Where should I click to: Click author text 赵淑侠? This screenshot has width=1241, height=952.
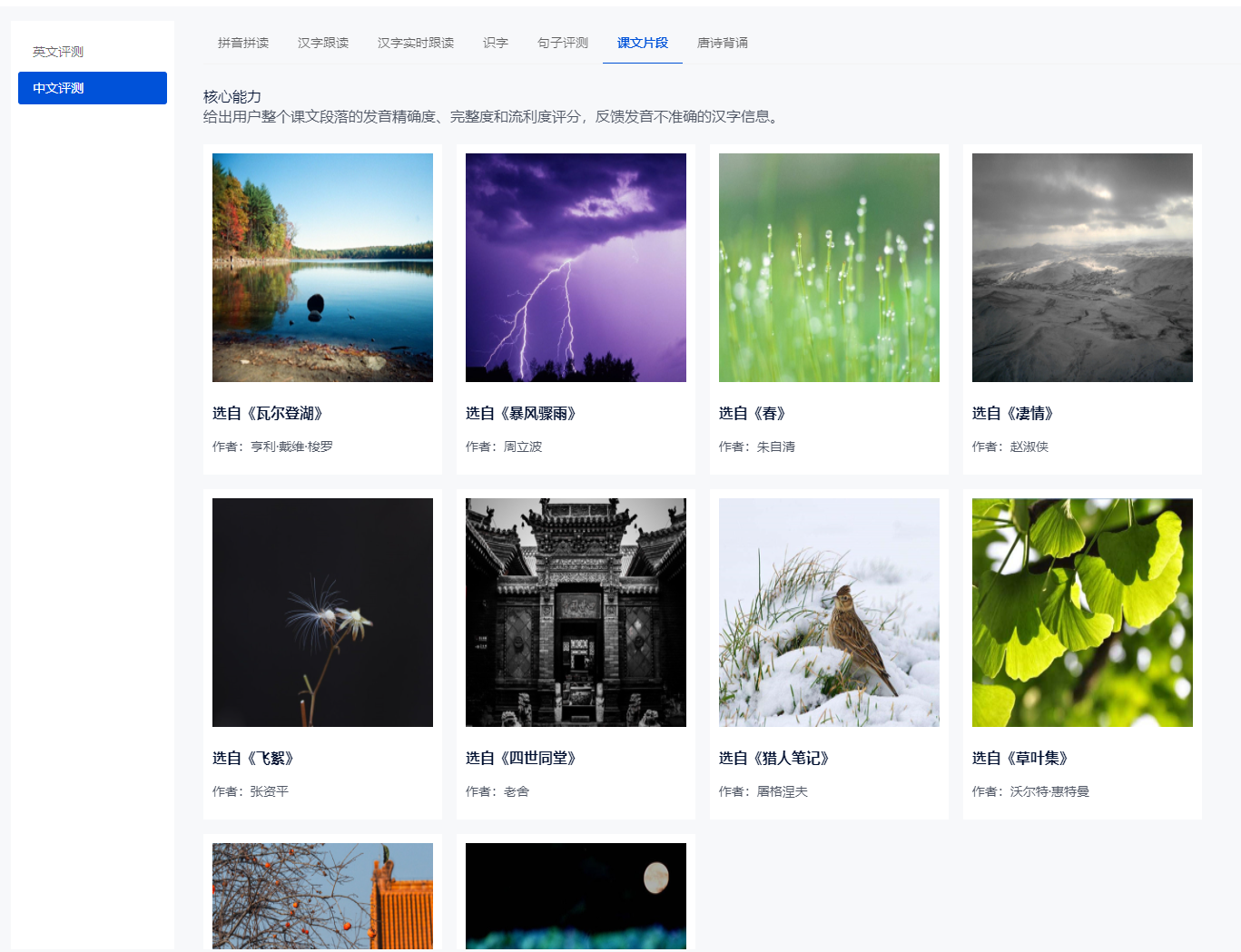coord(1029,447)
